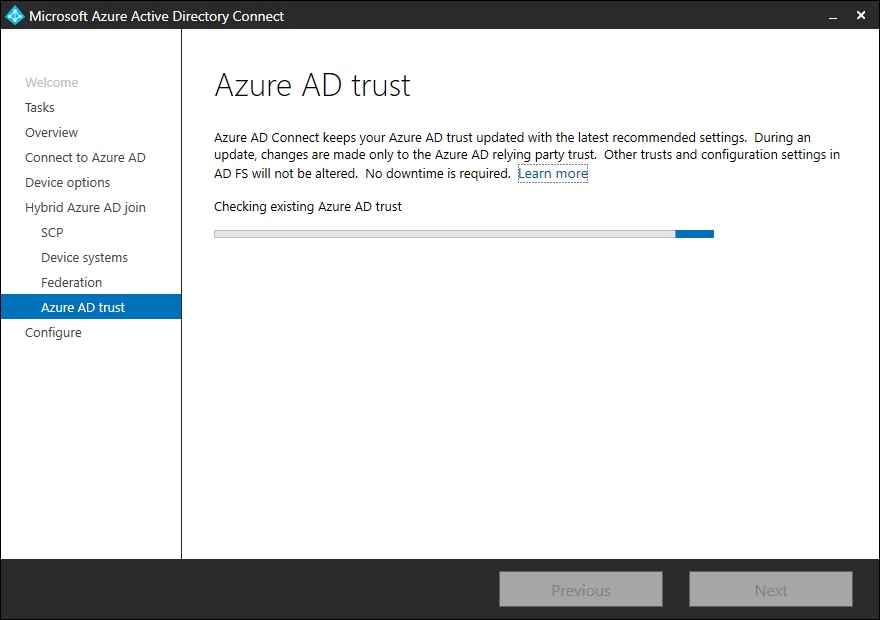880x620 pixels.
Task: Open the Overview step
Action: click(52, 132)
